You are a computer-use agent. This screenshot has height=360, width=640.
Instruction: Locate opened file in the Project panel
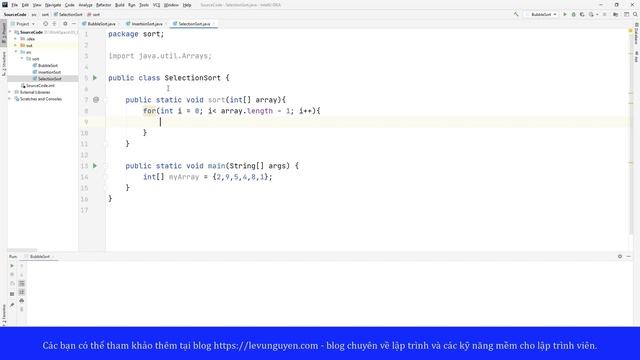(45, 24)
